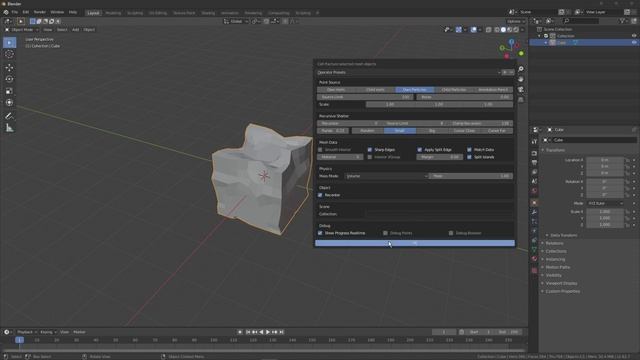
Task: Click the OK button in Cell Fracture dialog
Action: click(x=415, y=243)
